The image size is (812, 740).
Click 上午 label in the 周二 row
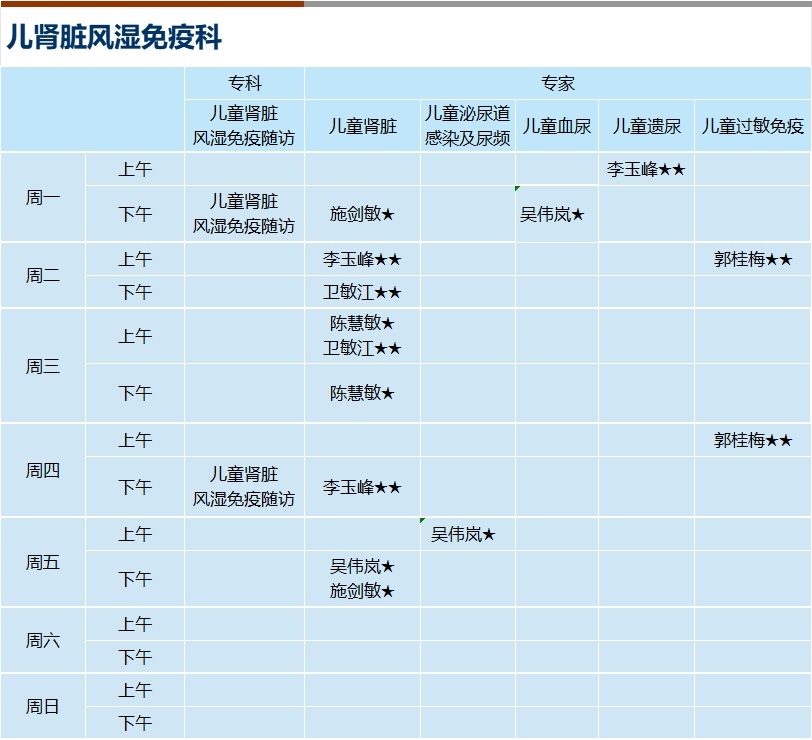point(135,259)
